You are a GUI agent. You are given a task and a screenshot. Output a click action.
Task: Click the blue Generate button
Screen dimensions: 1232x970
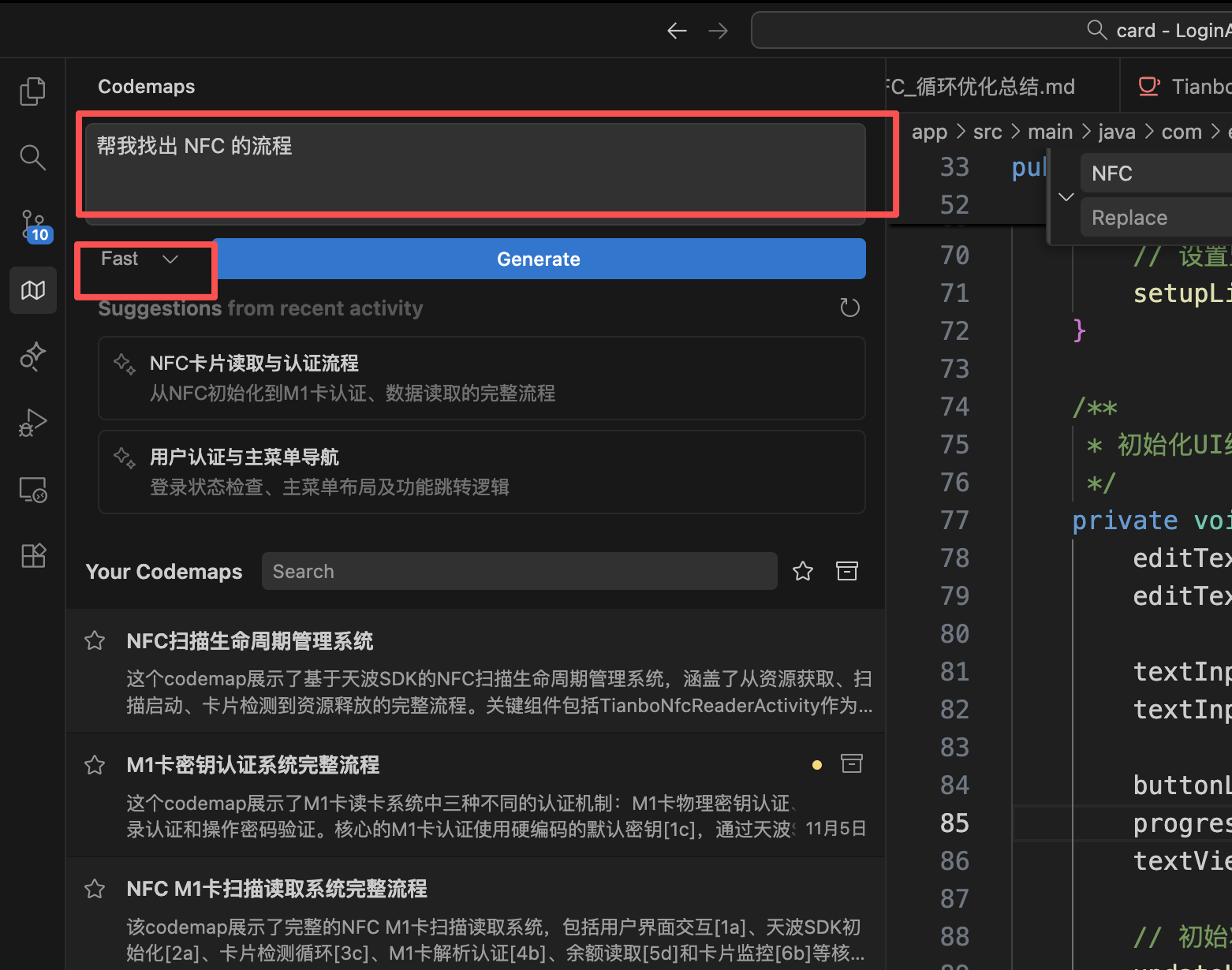click(539, 259)
